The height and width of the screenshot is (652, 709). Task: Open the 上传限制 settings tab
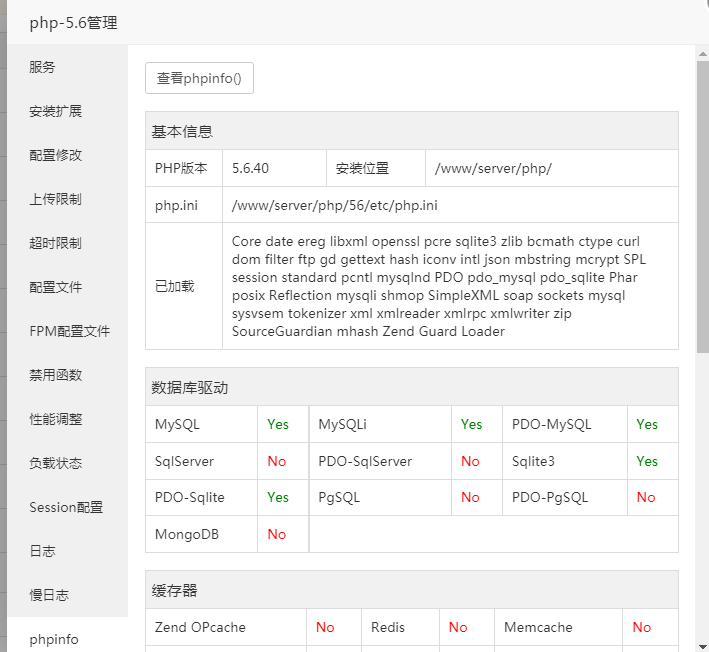[55, 199]
